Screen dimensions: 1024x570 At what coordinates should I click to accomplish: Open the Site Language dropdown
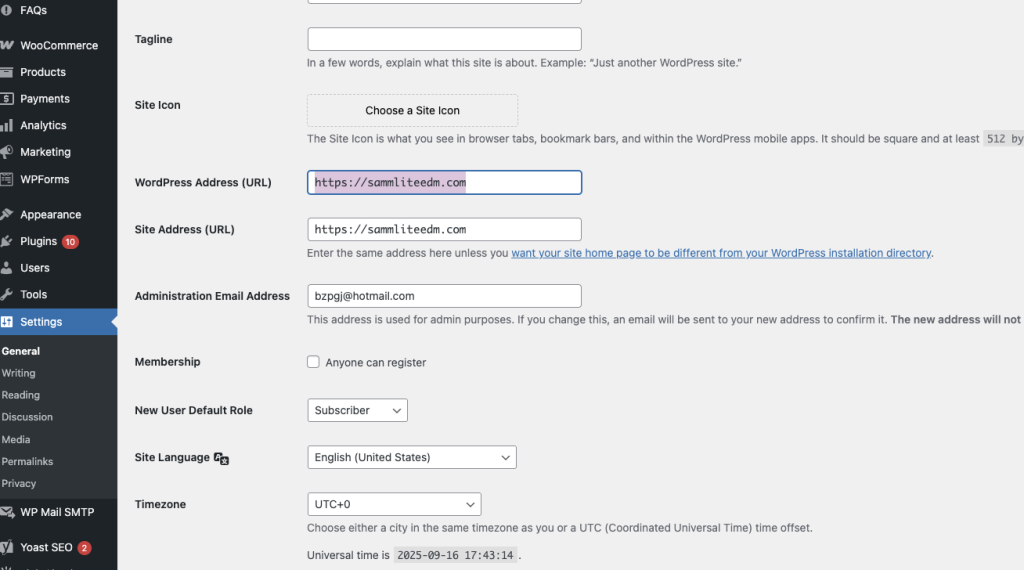411,457
